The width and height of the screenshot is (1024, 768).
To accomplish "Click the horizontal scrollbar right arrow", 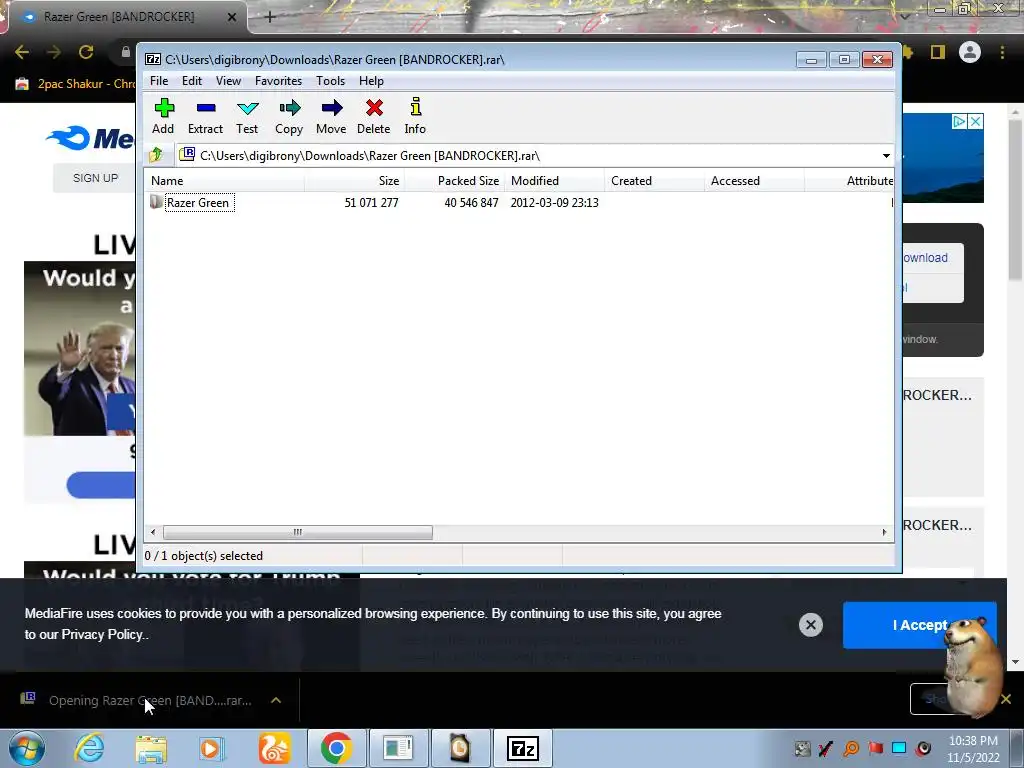I will pos(884,532).
